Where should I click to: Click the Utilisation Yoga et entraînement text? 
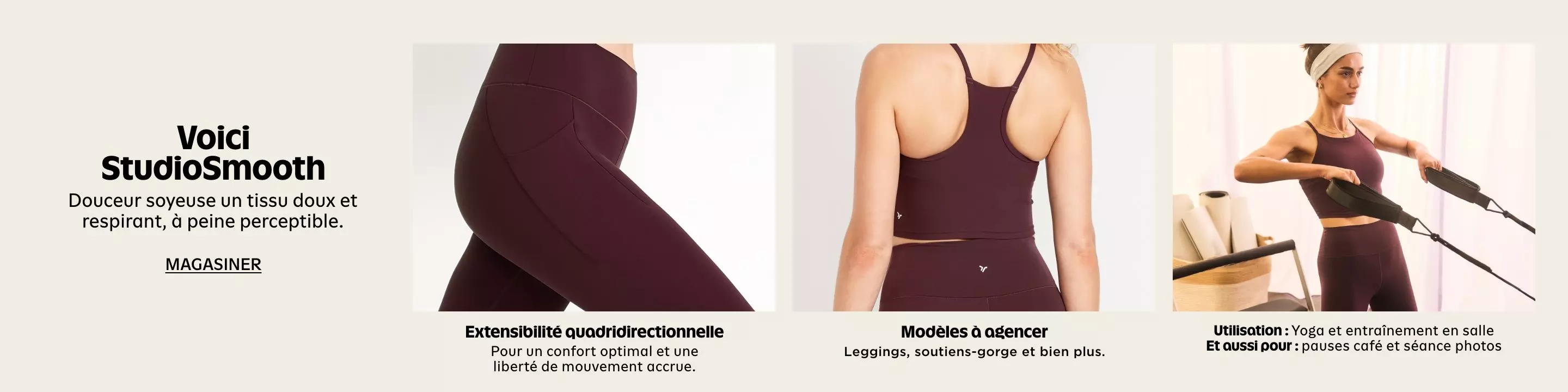pos(1353,330)
